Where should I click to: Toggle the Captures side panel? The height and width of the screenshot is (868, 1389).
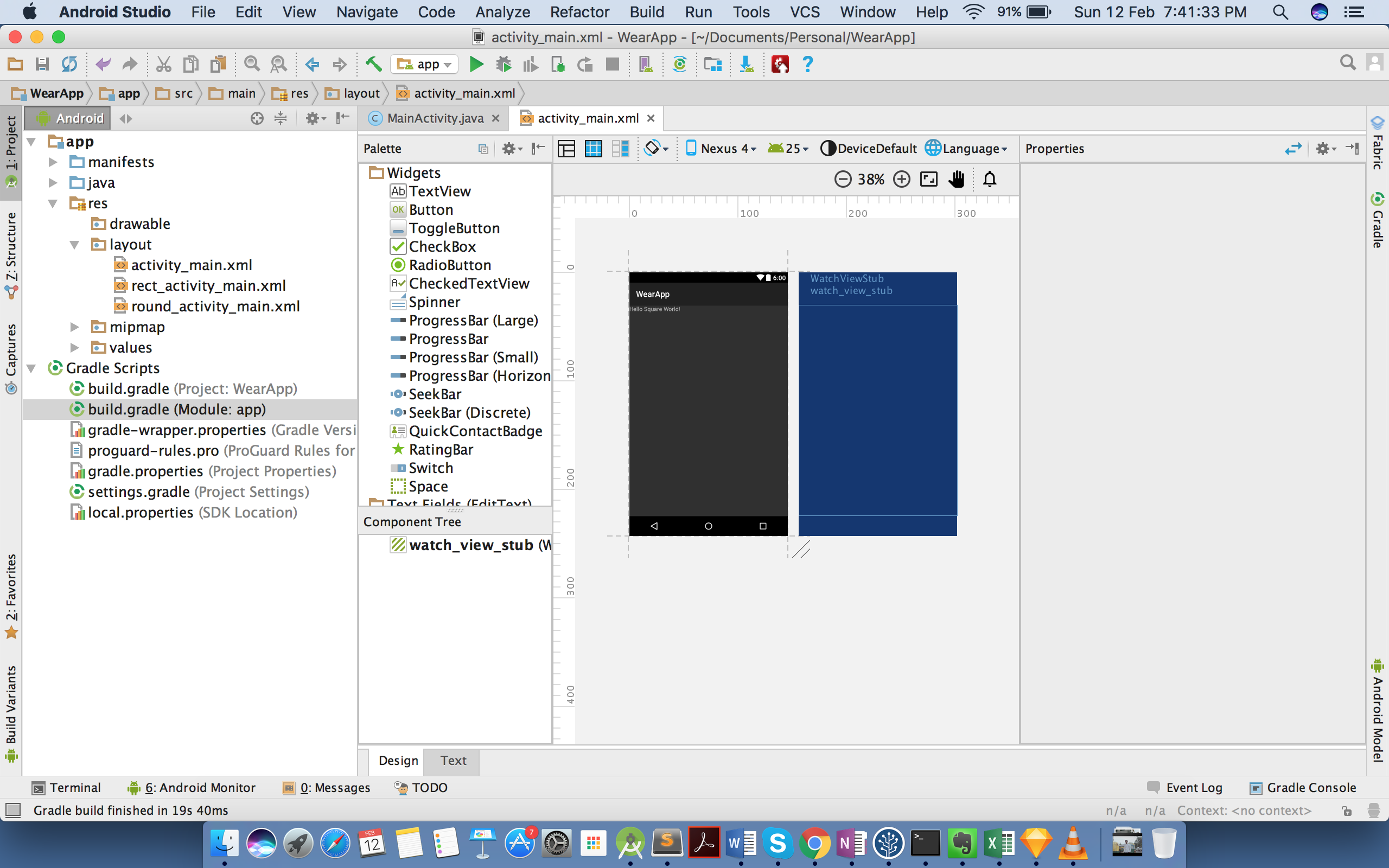pyautogui.click(x=11, y=359)
